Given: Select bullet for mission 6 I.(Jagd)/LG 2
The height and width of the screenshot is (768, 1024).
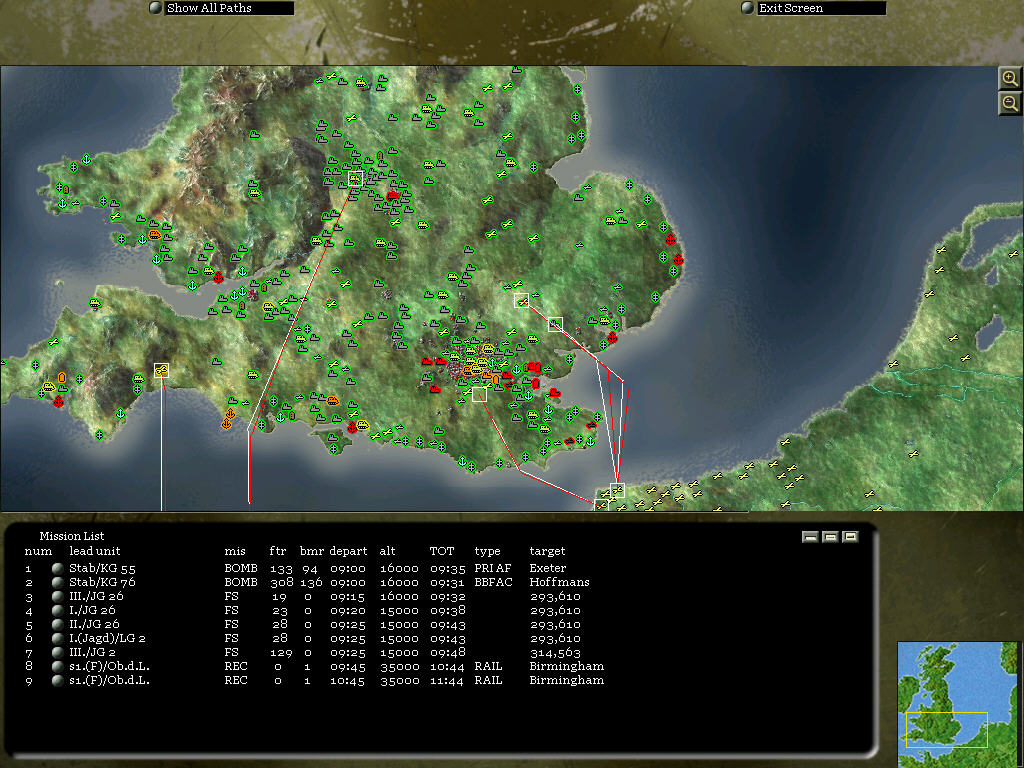Looking at the screenshot, I should 57,638.
